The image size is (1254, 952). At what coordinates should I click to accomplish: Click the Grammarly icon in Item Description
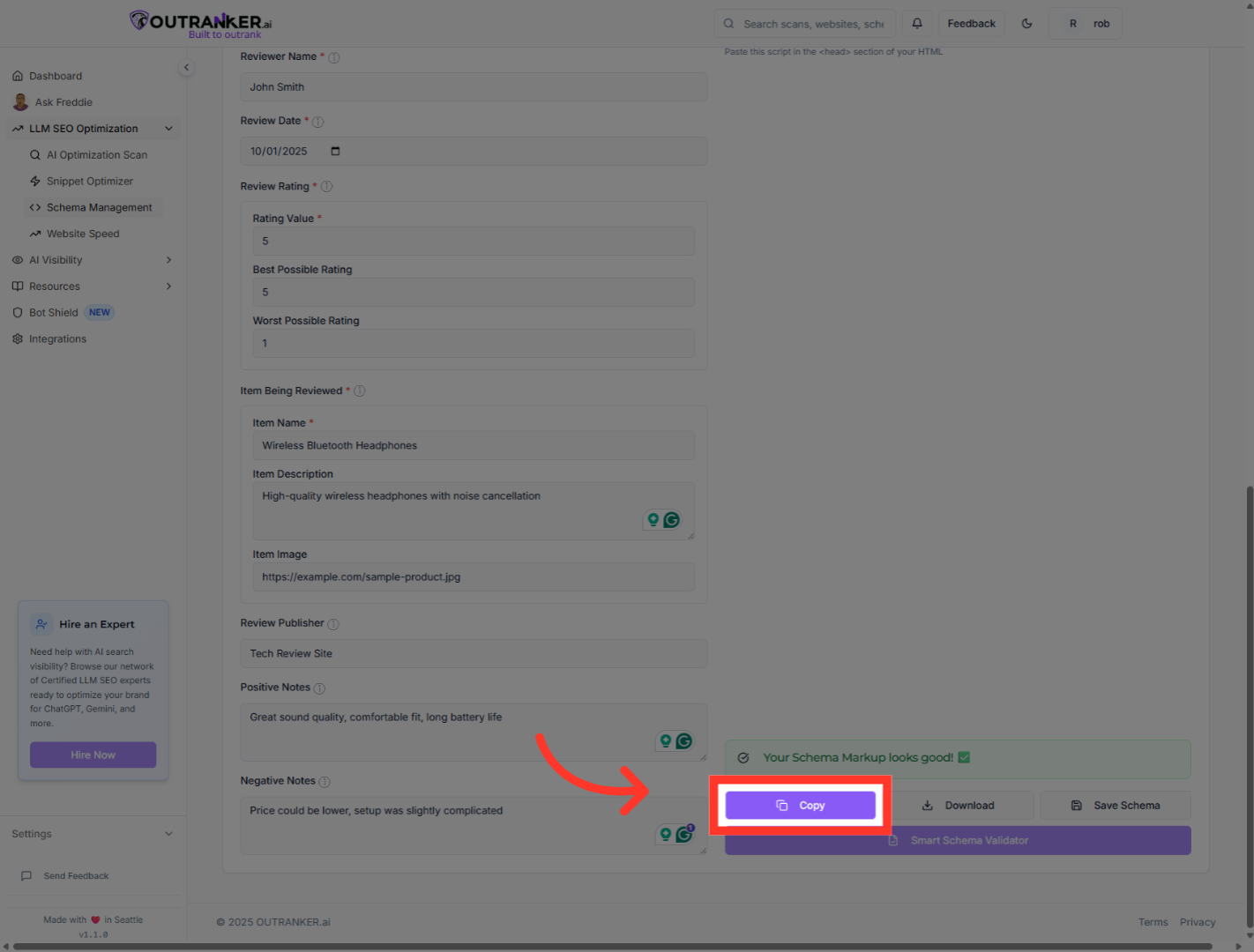(x=672, y=520)
